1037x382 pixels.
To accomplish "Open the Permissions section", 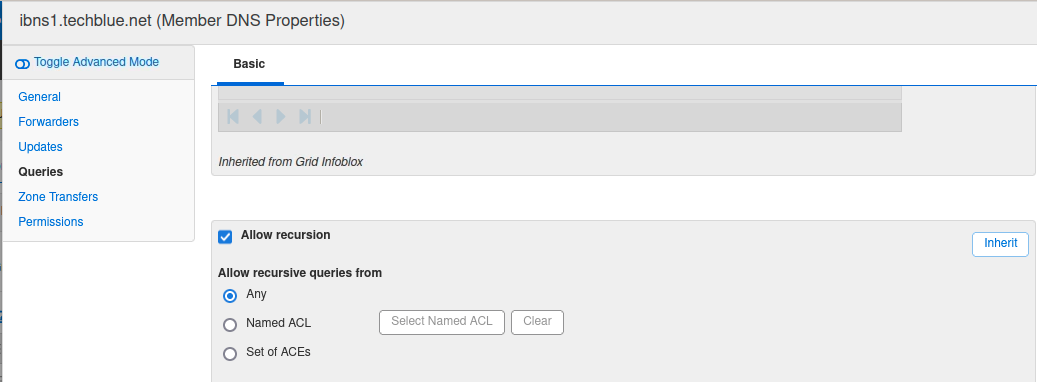I will click(51, 222).
